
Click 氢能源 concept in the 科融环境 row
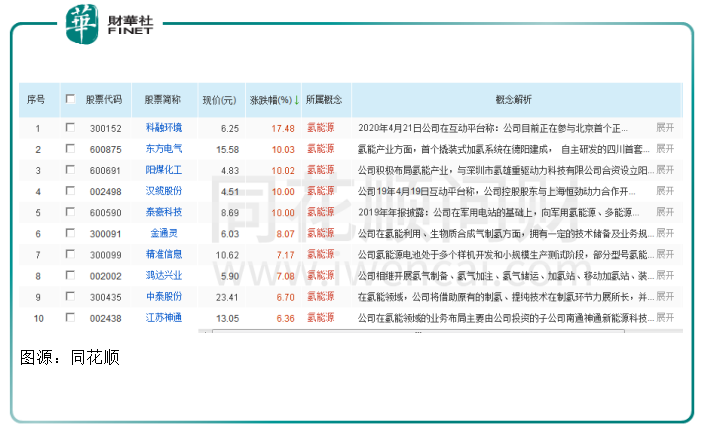coord(321,128)
